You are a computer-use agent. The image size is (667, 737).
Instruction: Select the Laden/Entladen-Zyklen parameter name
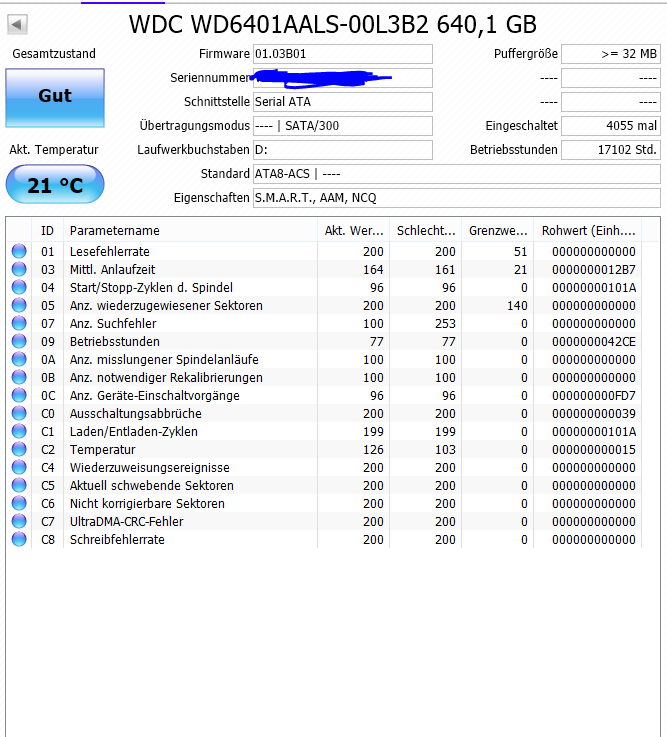tap(134, 431)
